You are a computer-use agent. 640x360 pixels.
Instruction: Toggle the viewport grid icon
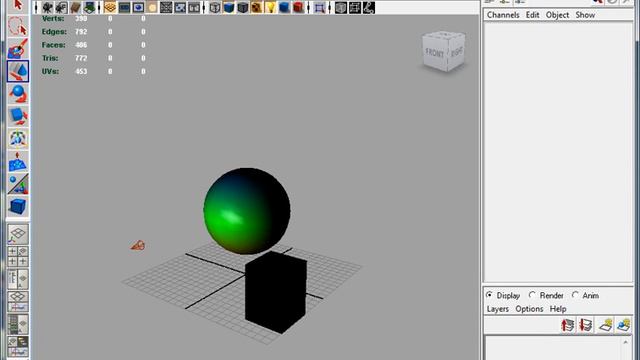point(110,7)
